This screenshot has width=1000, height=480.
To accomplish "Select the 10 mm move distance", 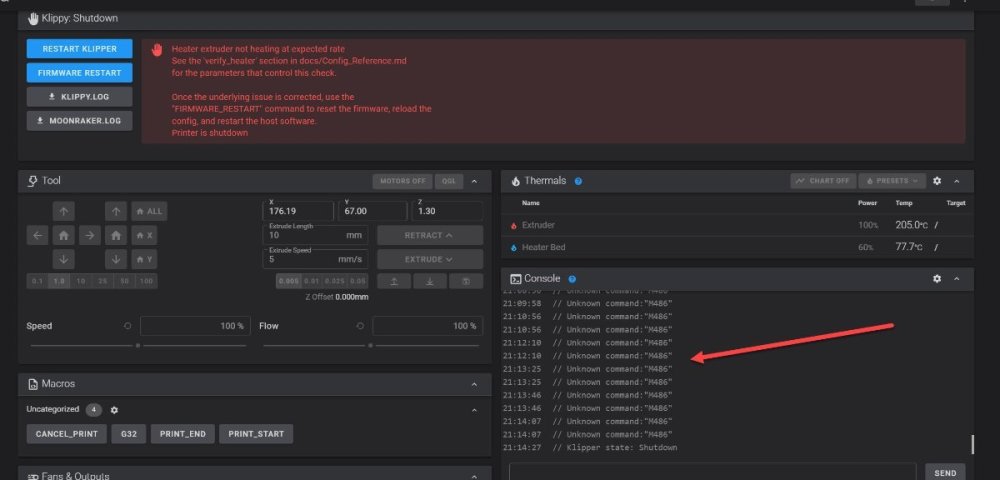I will 81,281.
